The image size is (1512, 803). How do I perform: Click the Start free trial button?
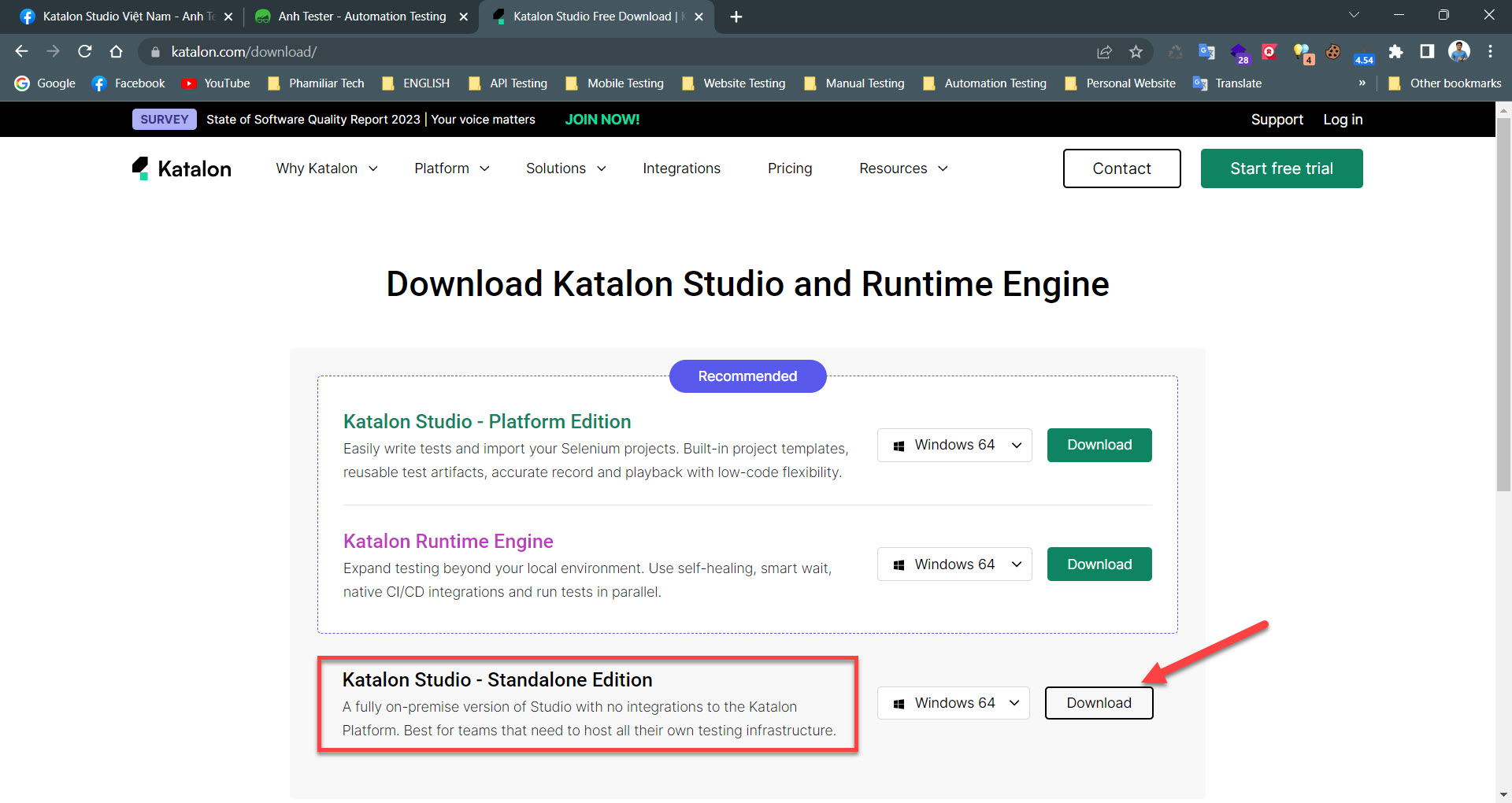tap(1281, 168)
